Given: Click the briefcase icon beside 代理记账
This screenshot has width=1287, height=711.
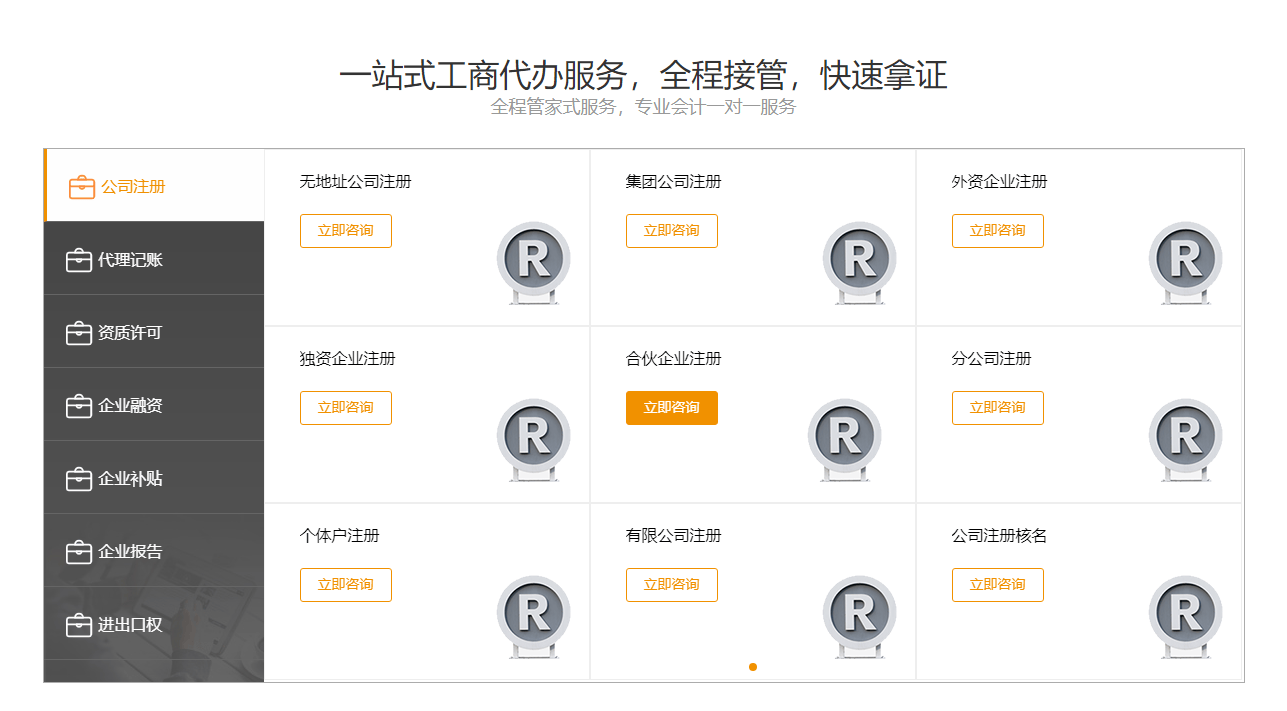Looking at the screenshot, I should pyautogui.click(x=79, y=258).
